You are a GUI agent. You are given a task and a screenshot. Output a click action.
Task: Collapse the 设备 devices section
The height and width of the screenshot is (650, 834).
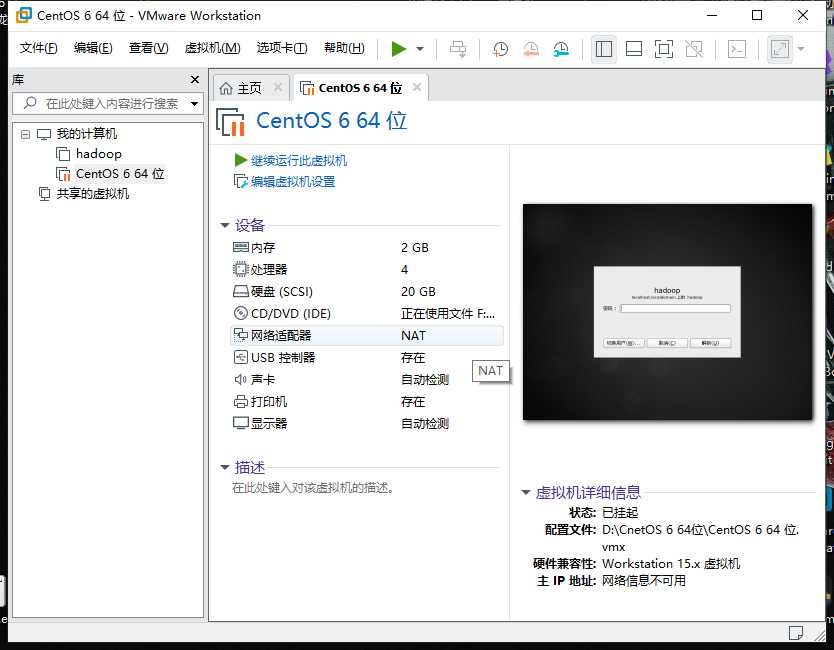pyautogui.click(x=224, y=226)
